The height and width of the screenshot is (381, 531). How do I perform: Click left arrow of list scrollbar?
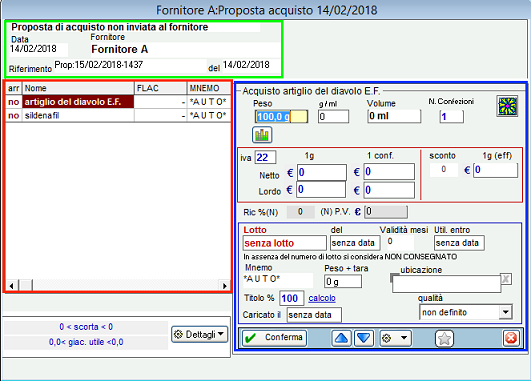pyautogui.click(x=12, y=285)
